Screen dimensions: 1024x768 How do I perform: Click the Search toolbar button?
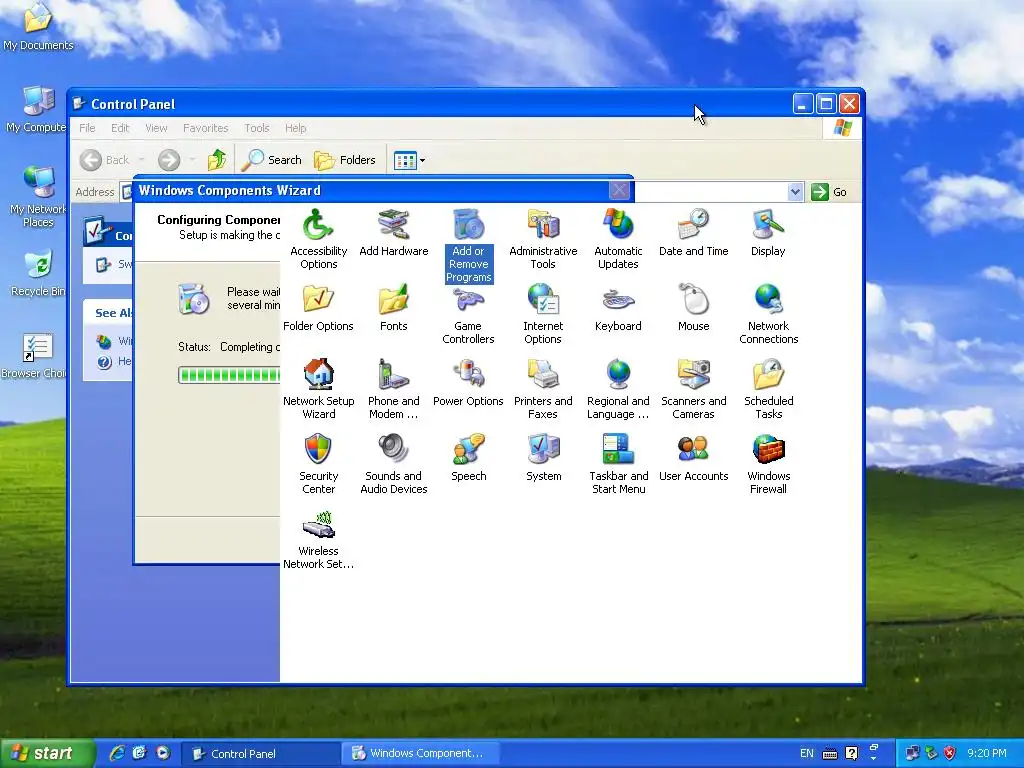click(271, 160)
